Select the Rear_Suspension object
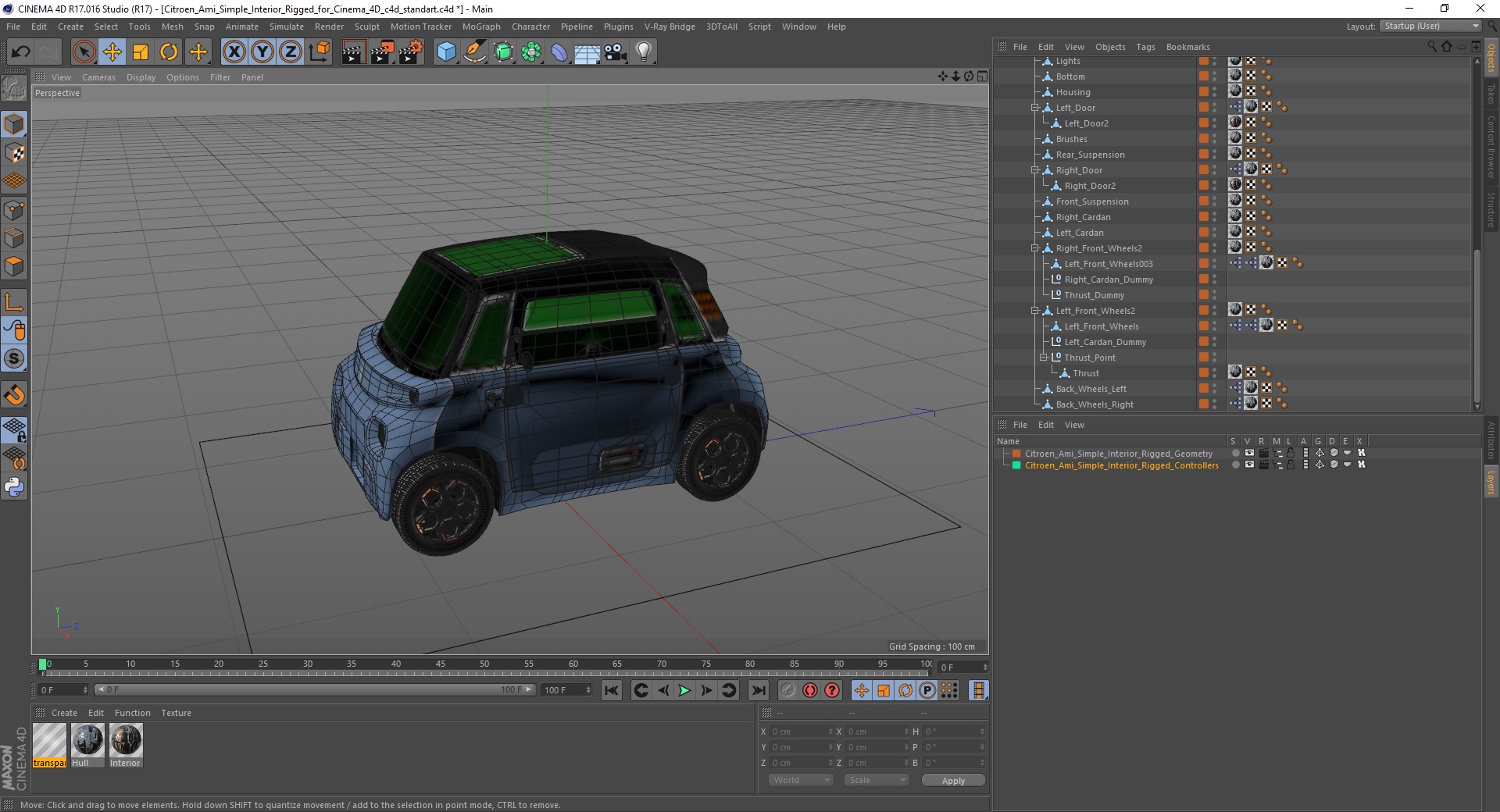Viewport: 1500px width, 812px height. [x=1090, y=155]
